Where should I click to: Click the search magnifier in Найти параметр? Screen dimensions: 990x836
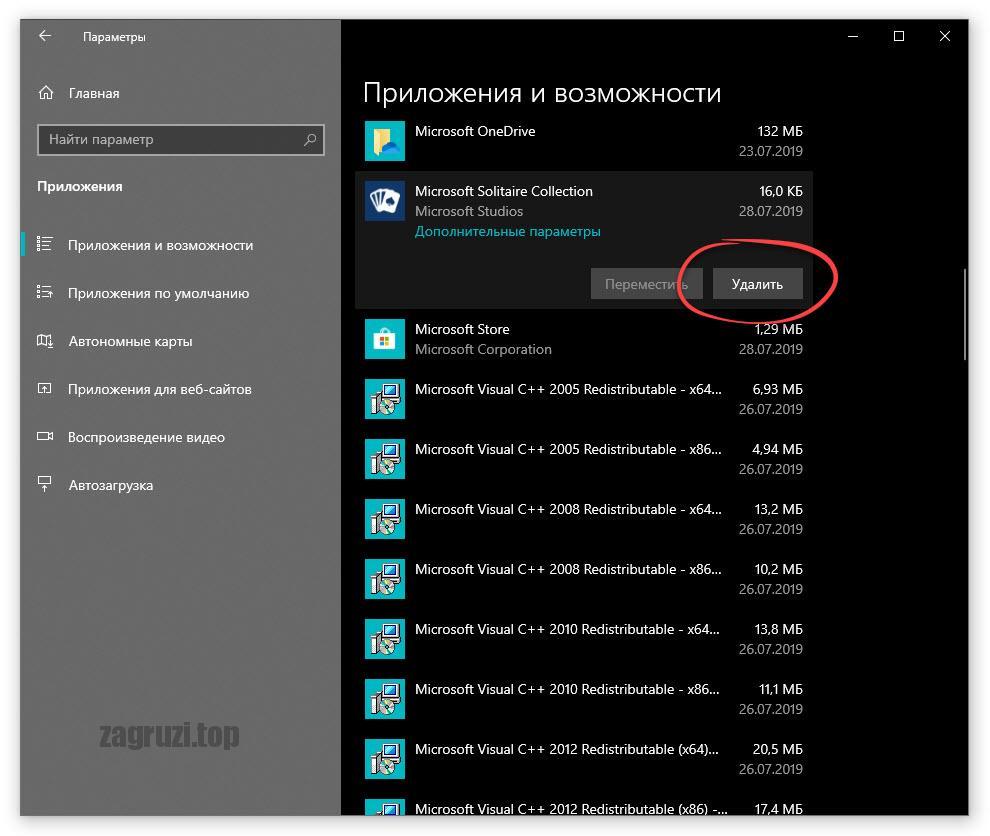tap(310, 140)
